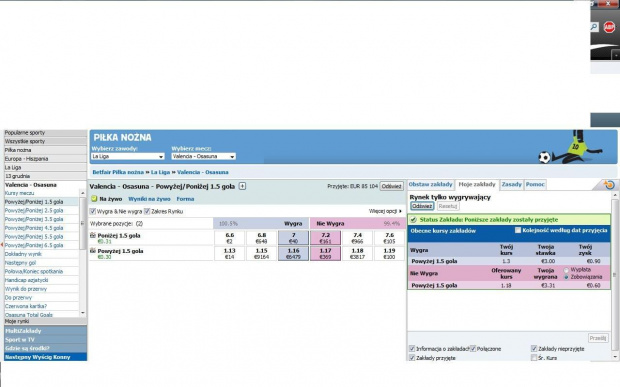This screenshot has width=620, height=387.
Task: Switch to the Obstaw zakłady tab
Action: (x=430, y=184)
